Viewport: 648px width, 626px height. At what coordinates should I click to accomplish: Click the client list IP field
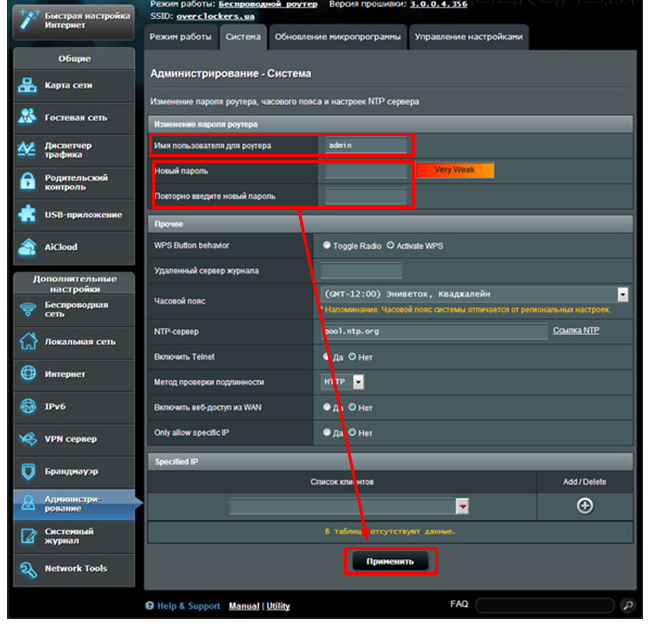(342, 506)
